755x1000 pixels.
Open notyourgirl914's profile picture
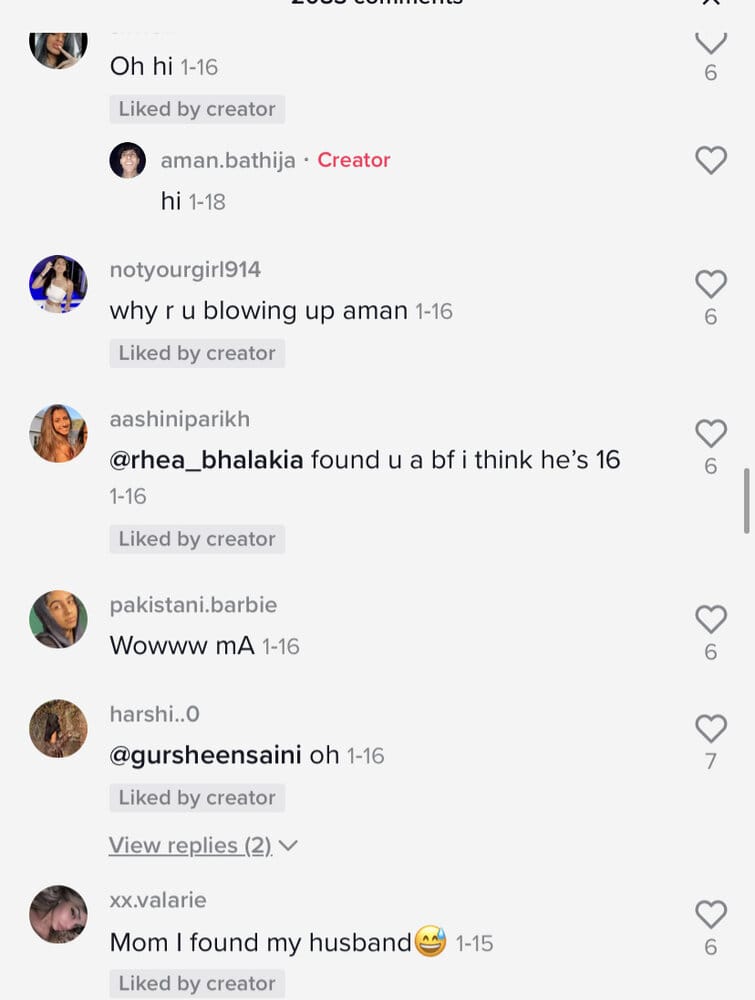(58, 284)
